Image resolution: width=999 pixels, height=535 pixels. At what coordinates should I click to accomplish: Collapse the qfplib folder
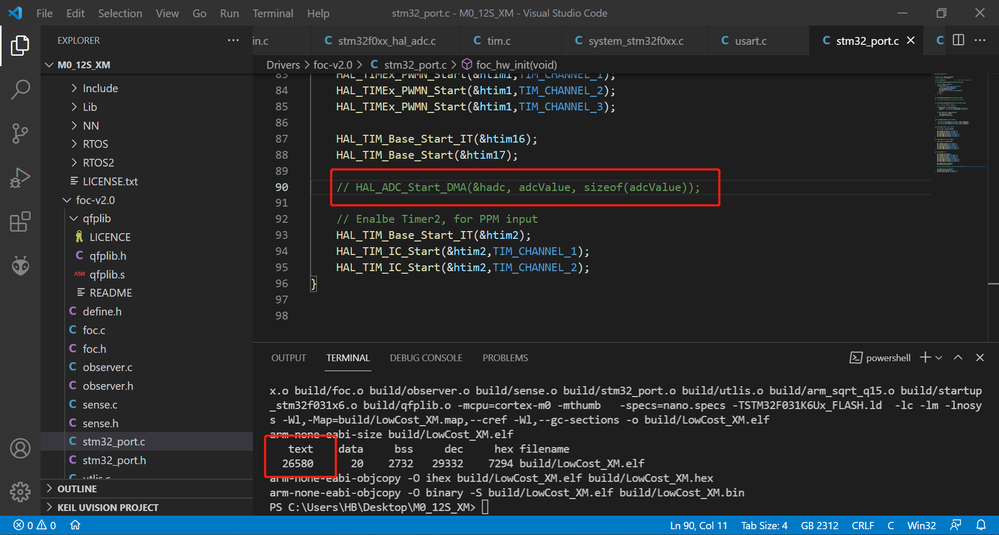coord(96,218)
